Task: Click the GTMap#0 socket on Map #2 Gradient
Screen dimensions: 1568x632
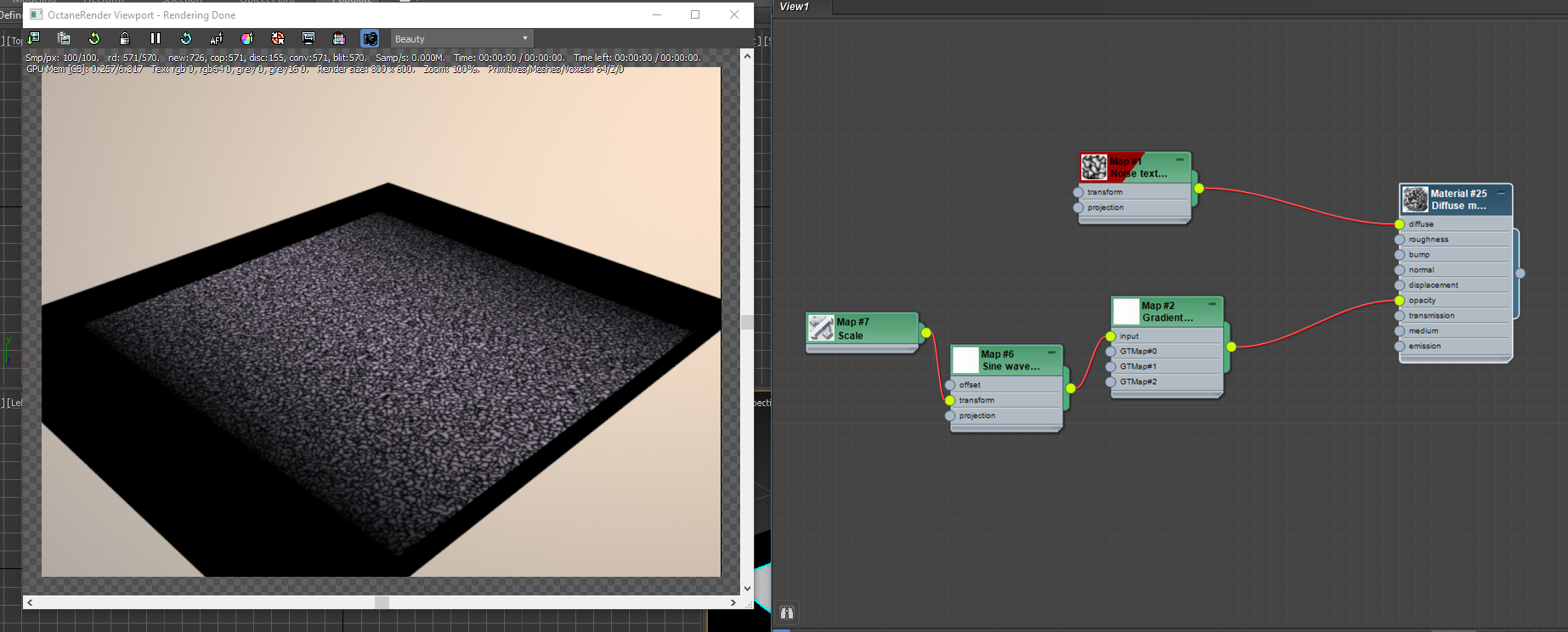Action: (x=1111, y=352)
